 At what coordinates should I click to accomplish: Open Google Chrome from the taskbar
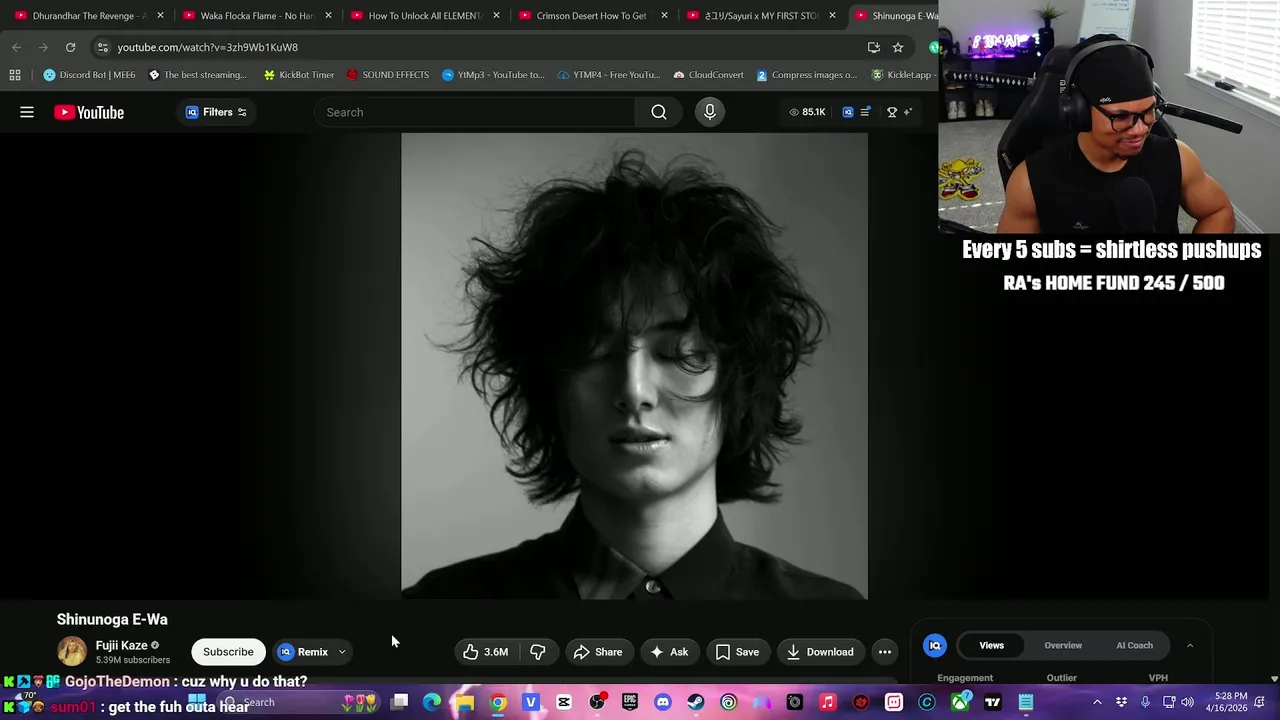pyautogui.click(x=498, y=702)
